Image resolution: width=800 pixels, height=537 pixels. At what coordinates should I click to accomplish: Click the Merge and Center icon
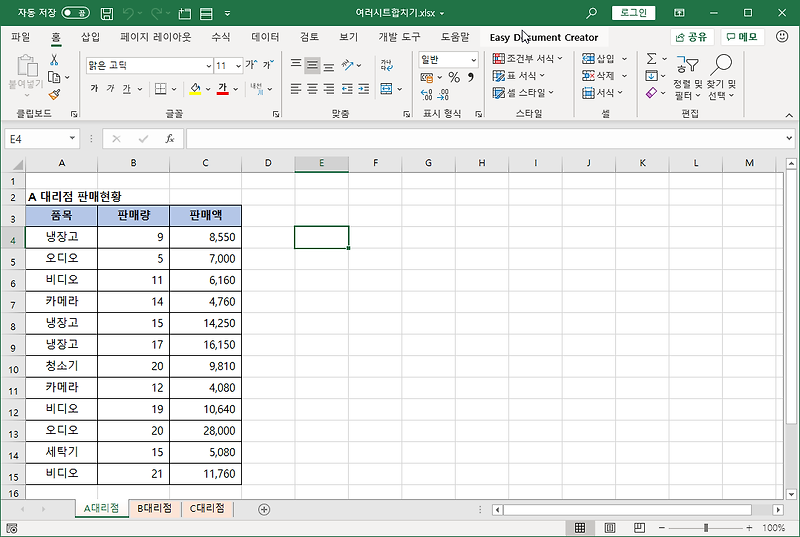(x=386, y=89)
